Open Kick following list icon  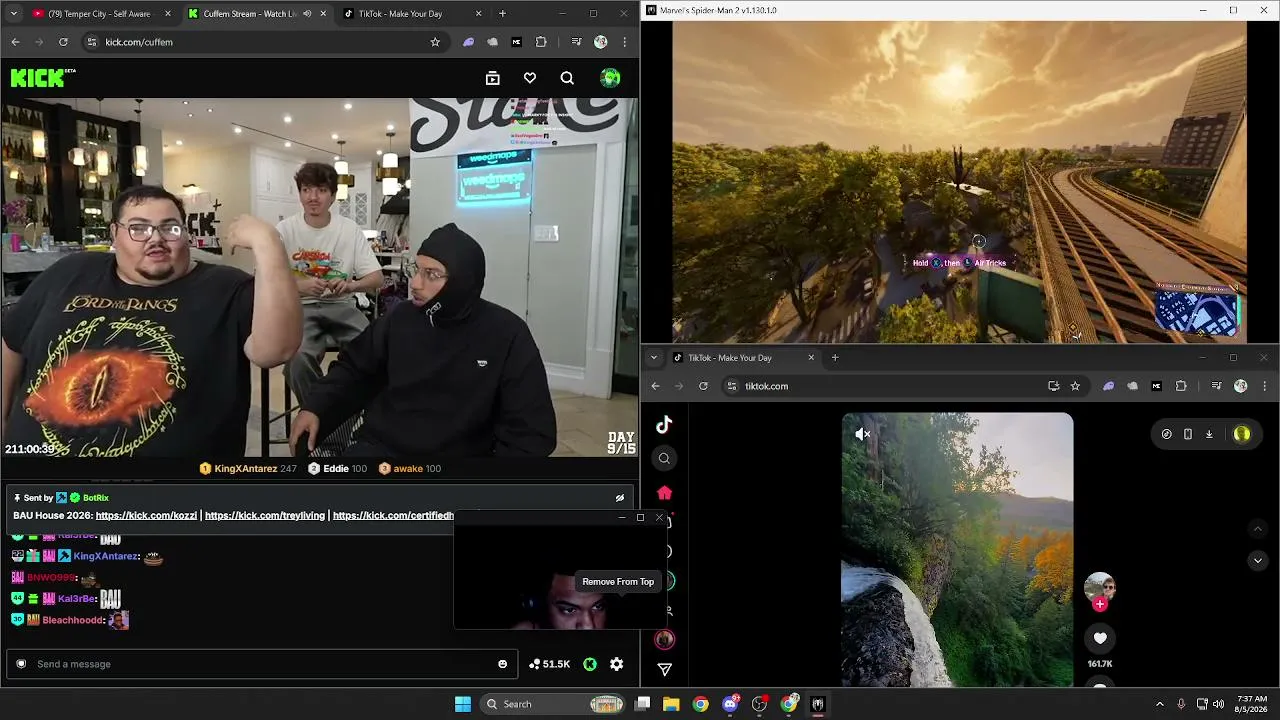coord(492,78)
